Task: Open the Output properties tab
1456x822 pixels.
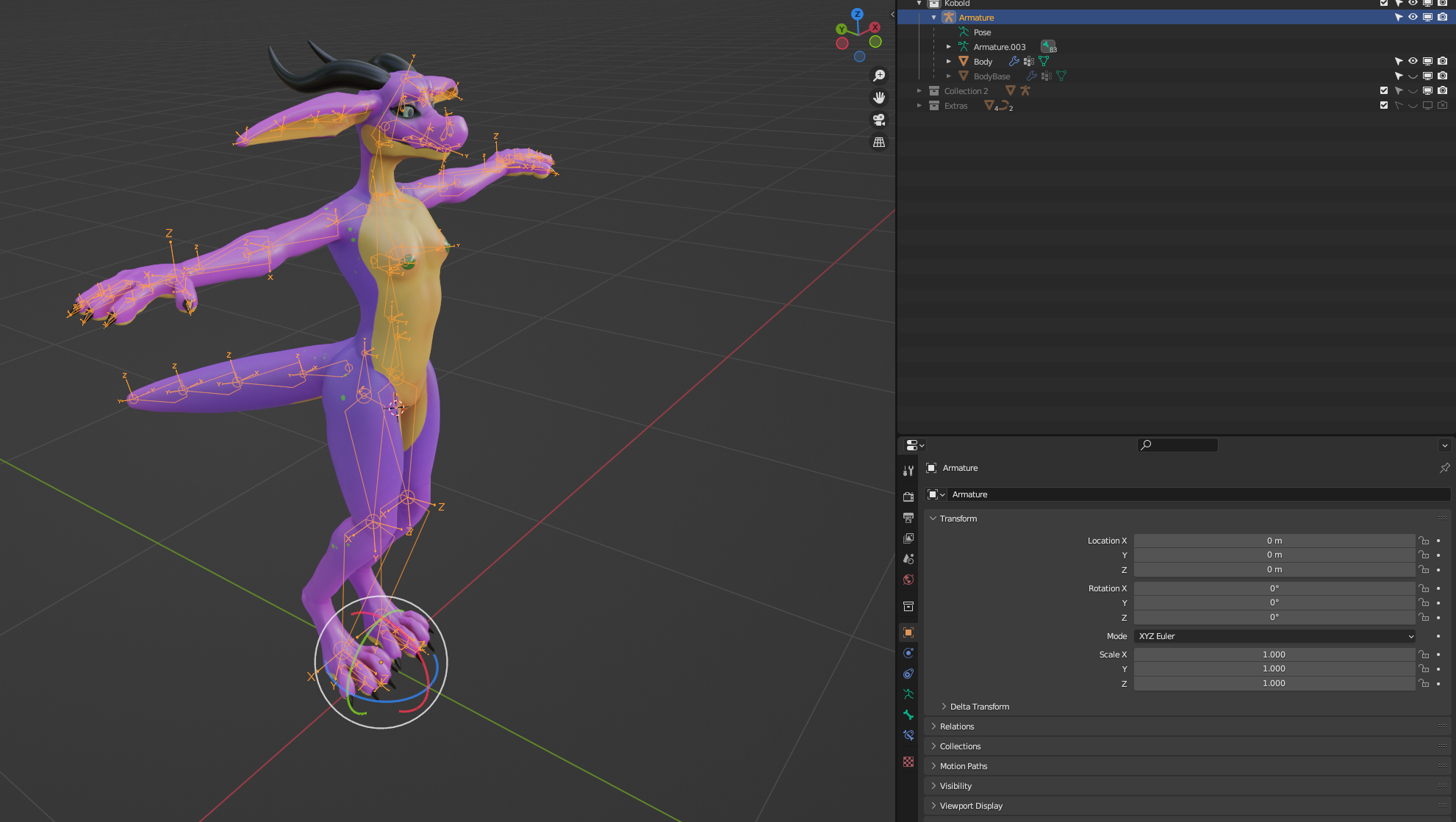Action: [x=908, y=518]
